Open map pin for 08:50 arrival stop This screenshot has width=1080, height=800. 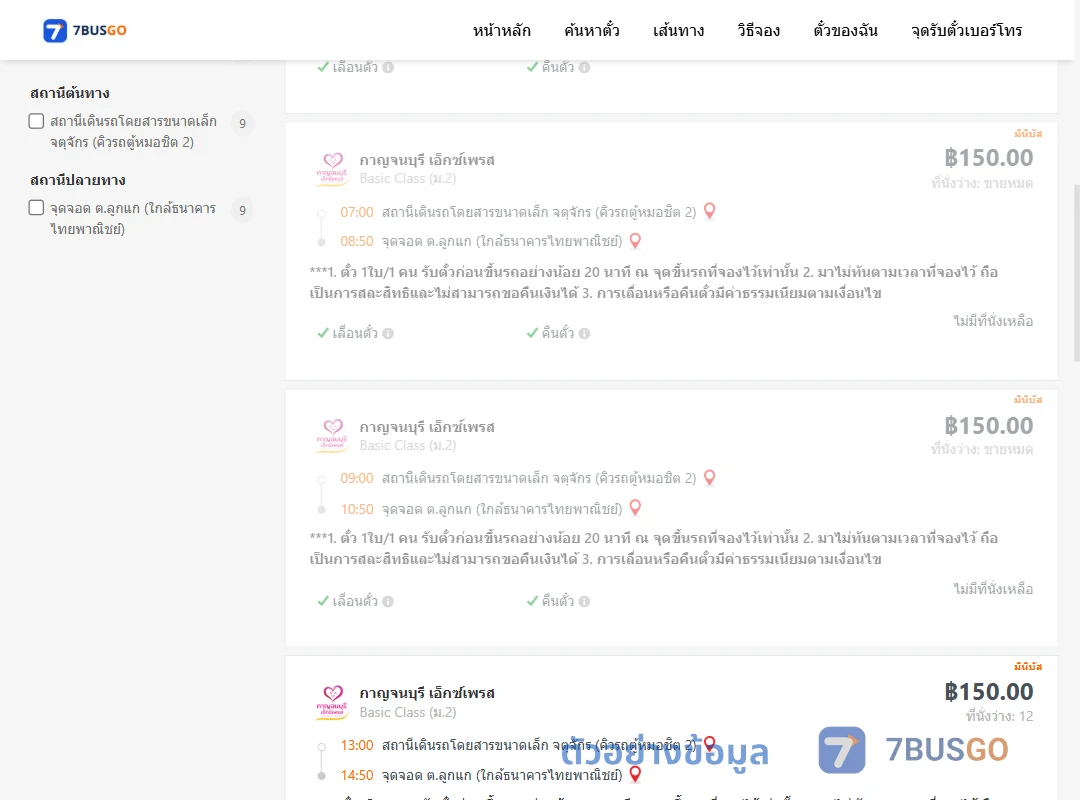click(x=636, y=240)
